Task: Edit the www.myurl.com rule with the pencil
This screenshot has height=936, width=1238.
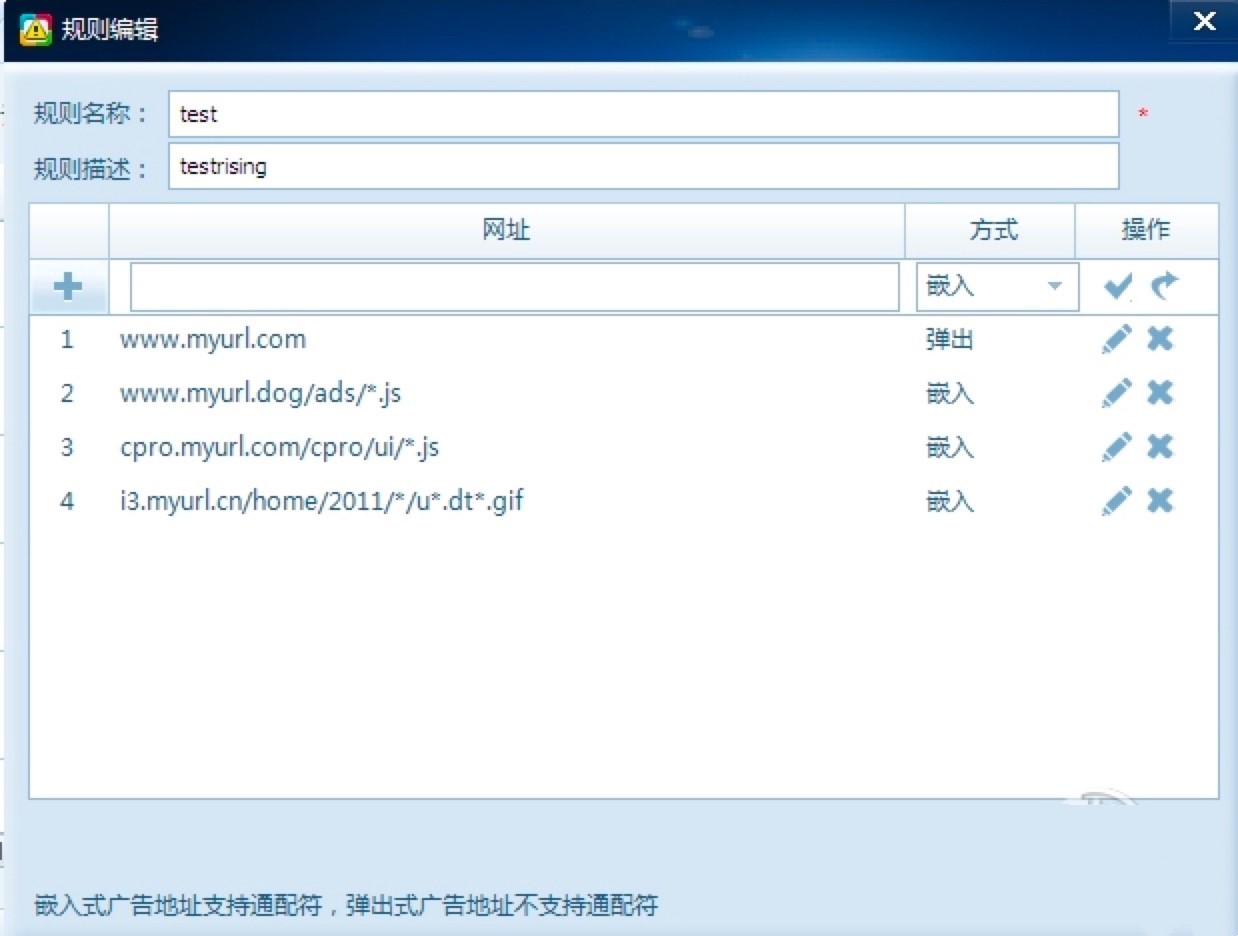Action: tap(1117, 339)
